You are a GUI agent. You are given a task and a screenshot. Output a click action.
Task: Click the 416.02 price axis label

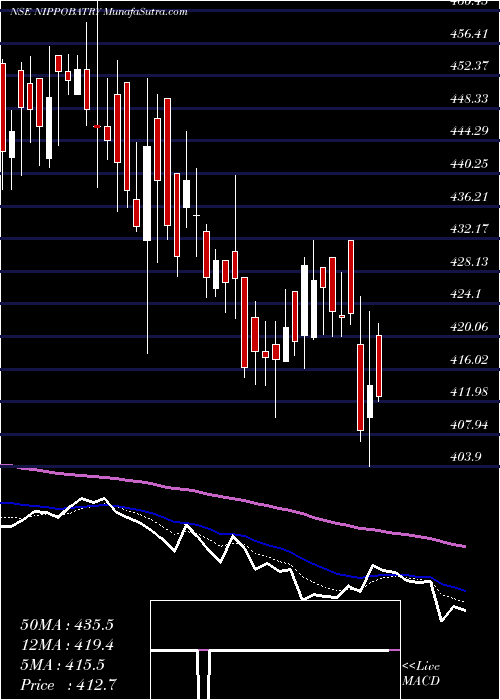pyautogui.click(x=469, y=360)
